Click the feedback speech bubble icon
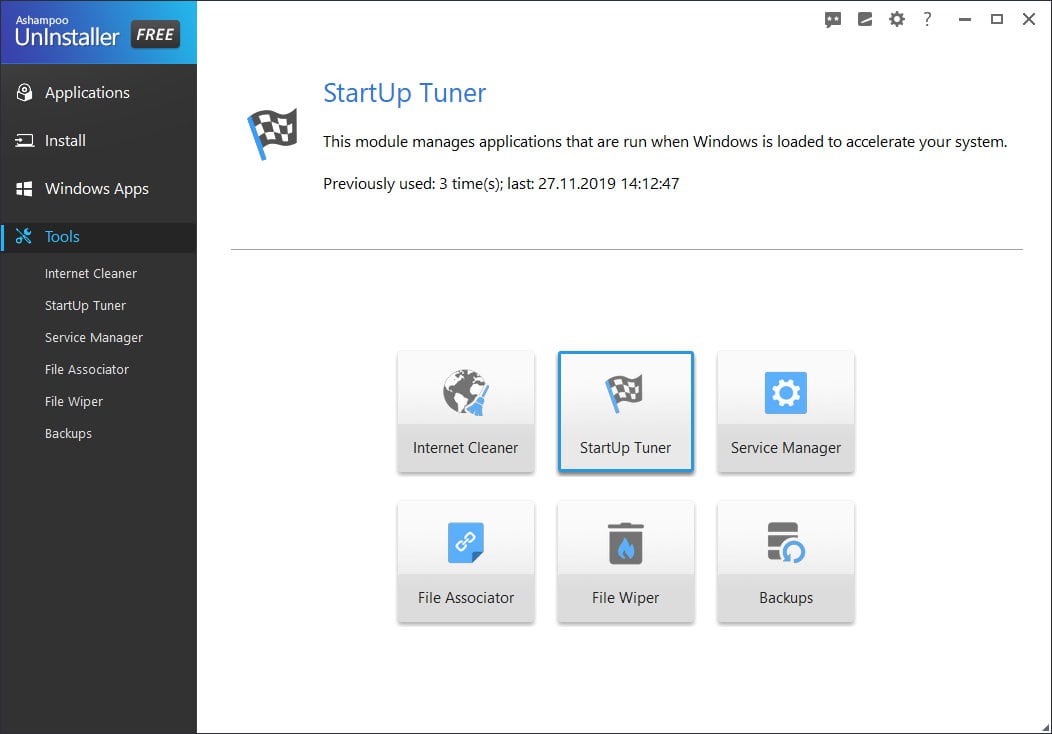 [833, 19]
